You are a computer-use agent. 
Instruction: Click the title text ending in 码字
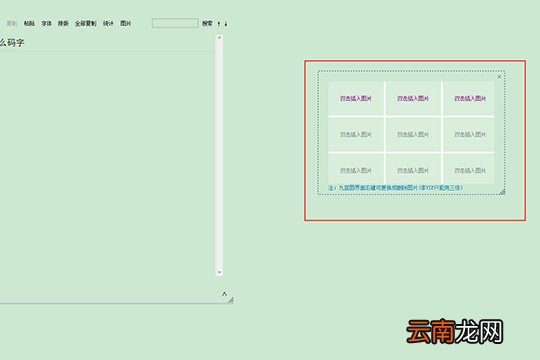12,43
